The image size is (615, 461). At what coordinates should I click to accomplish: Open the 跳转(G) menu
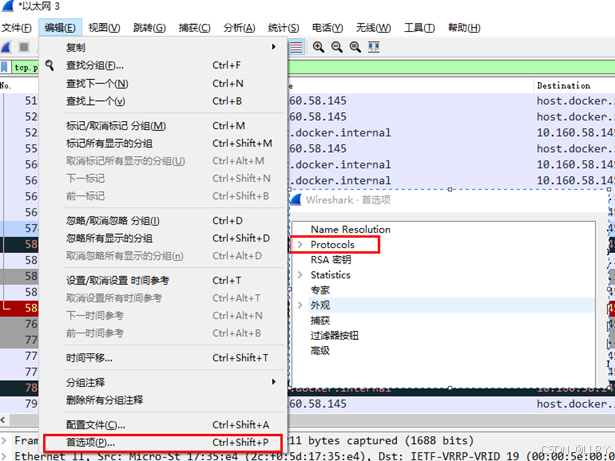[x=149, y=28]
